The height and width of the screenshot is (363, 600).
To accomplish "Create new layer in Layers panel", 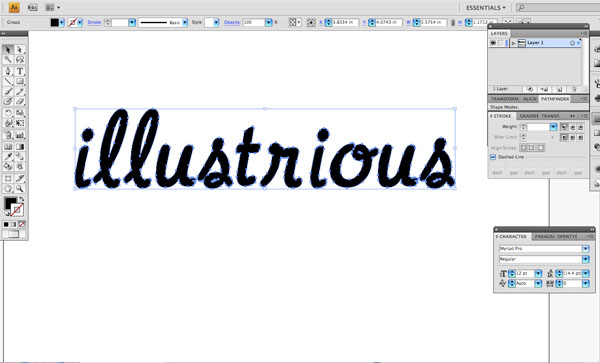I will (559, 89).
